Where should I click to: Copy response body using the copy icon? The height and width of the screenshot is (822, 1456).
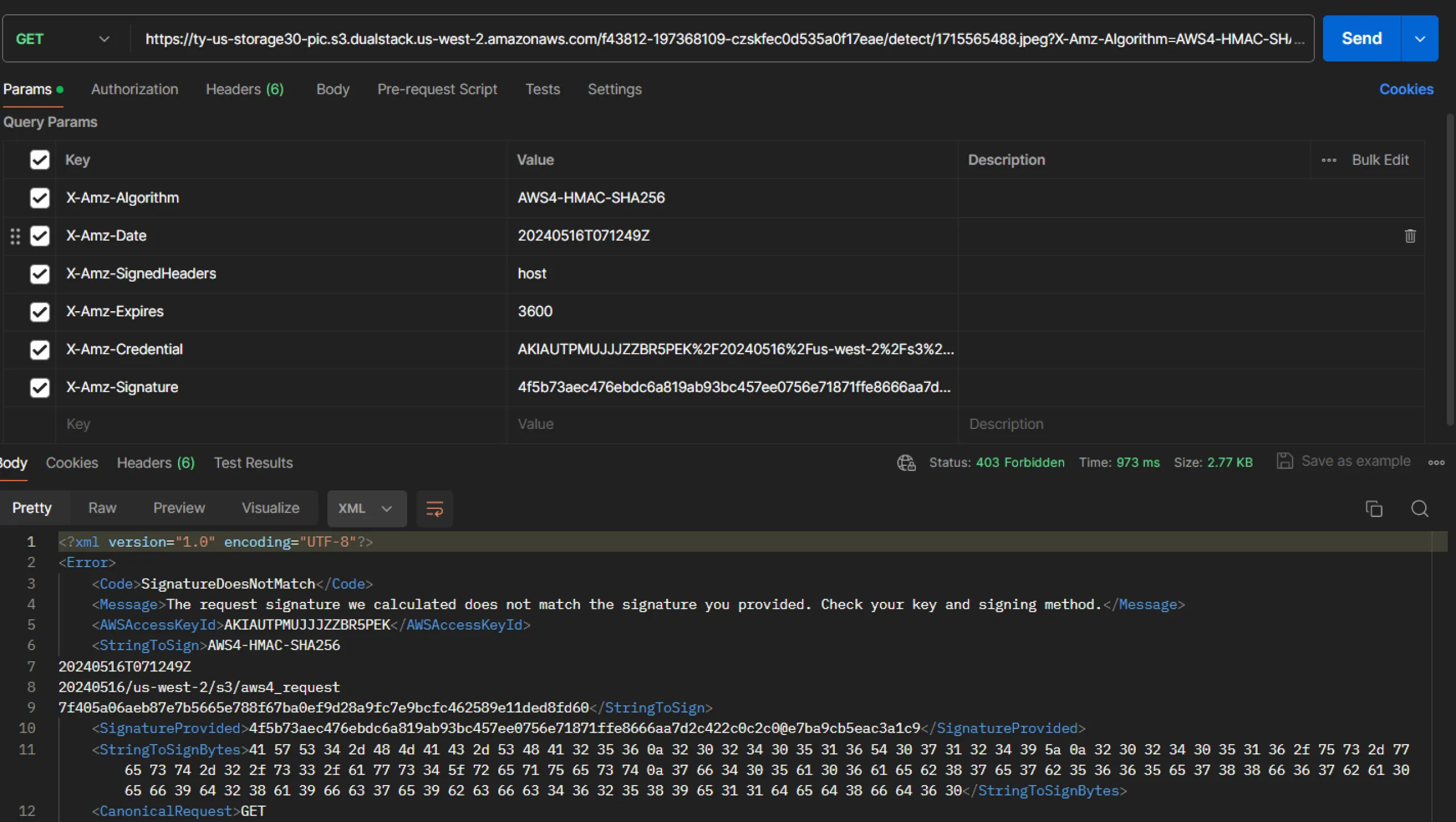[x=1374, y=509]
